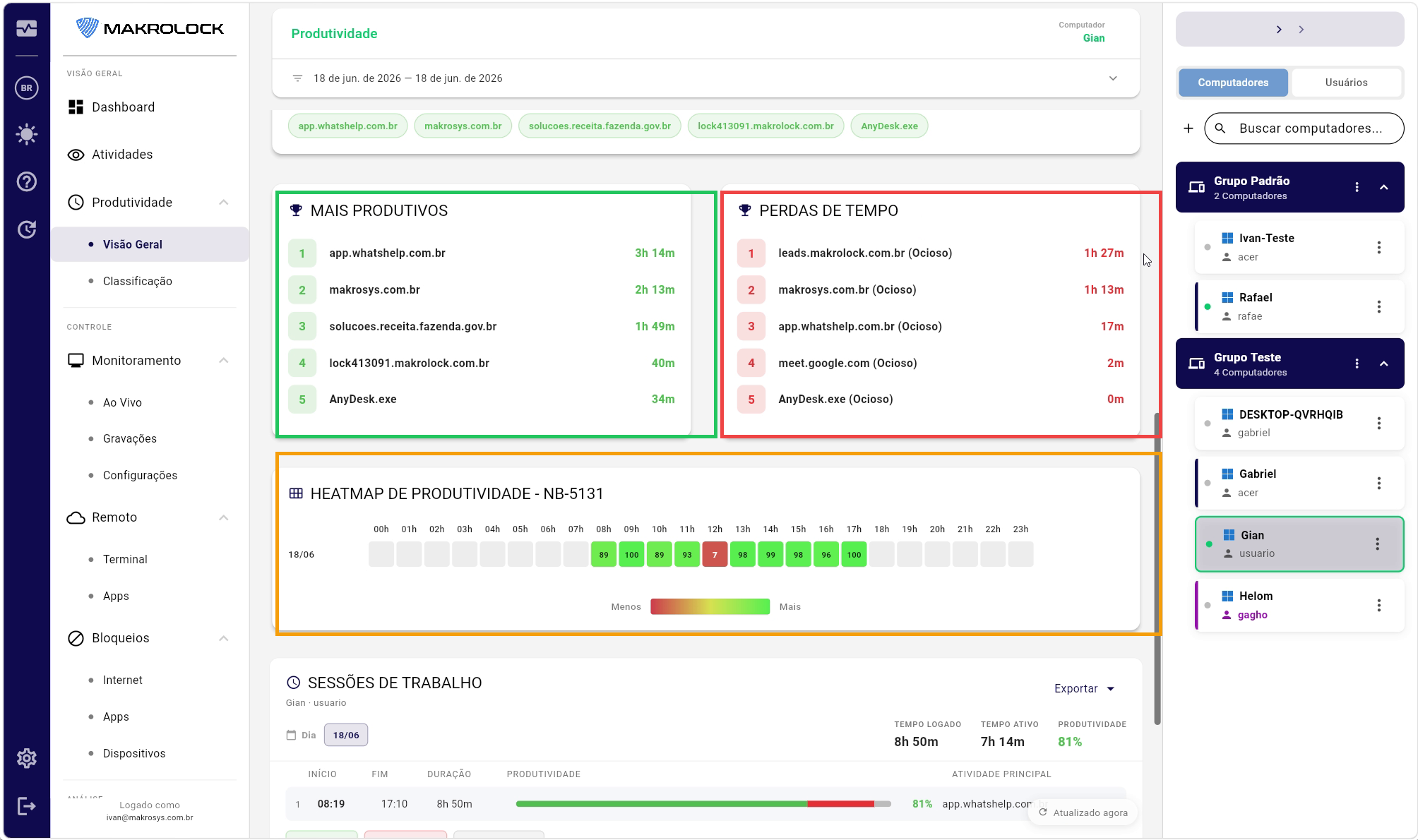Click the filter icon beside the date range
Screen dimensions: 1418x840
click(297, 78)
